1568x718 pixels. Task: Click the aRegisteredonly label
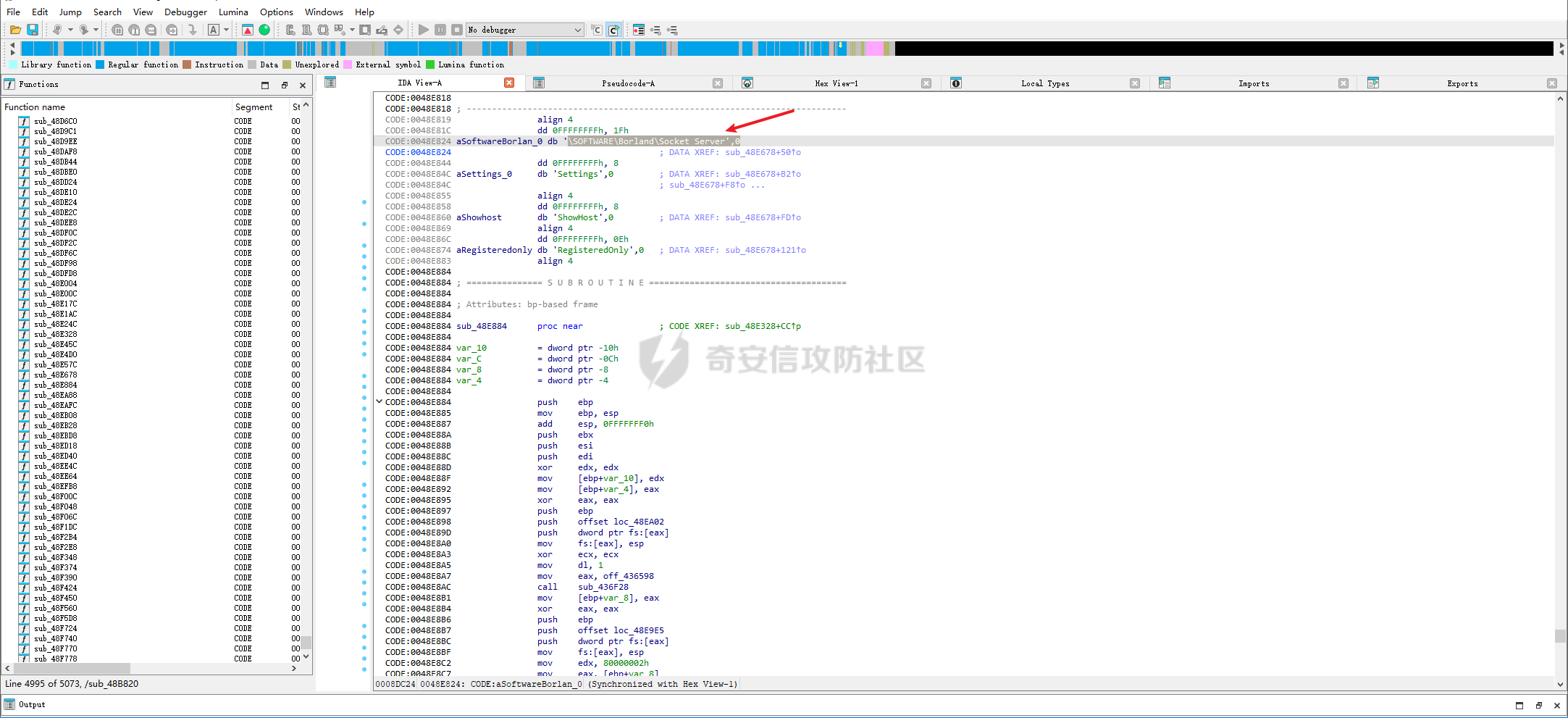494,250
